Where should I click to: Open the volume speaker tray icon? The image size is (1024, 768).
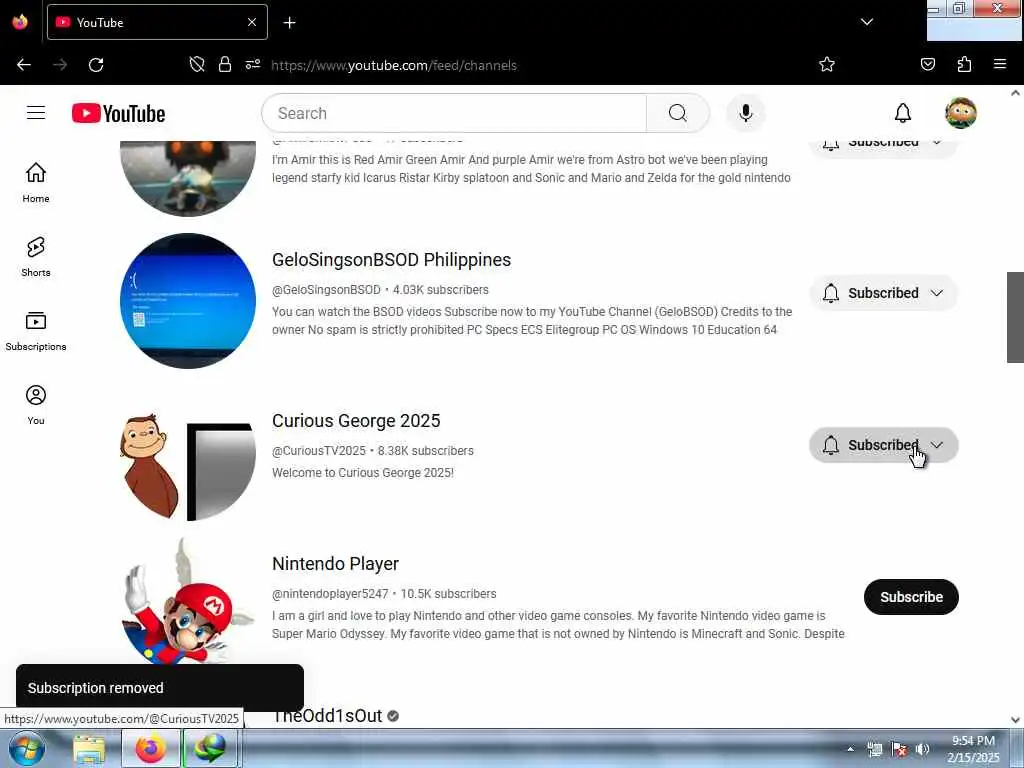click(x=922, y=749)
